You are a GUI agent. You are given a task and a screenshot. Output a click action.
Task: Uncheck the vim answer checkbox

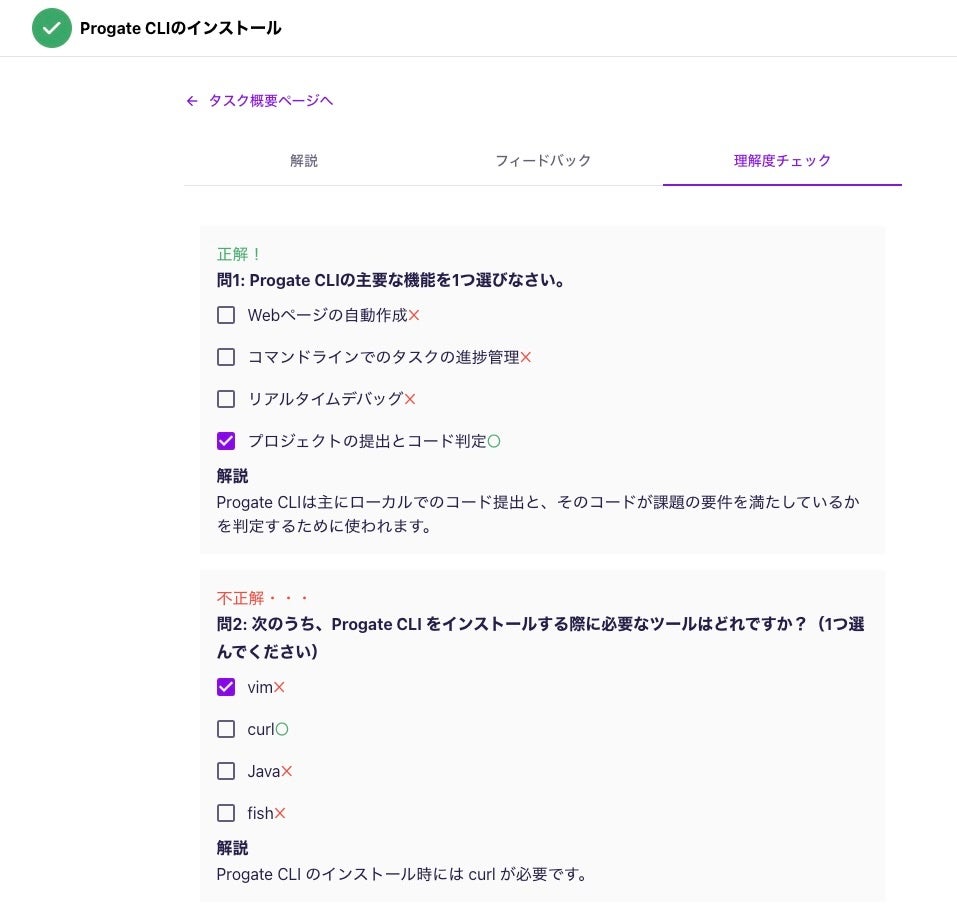226,687
